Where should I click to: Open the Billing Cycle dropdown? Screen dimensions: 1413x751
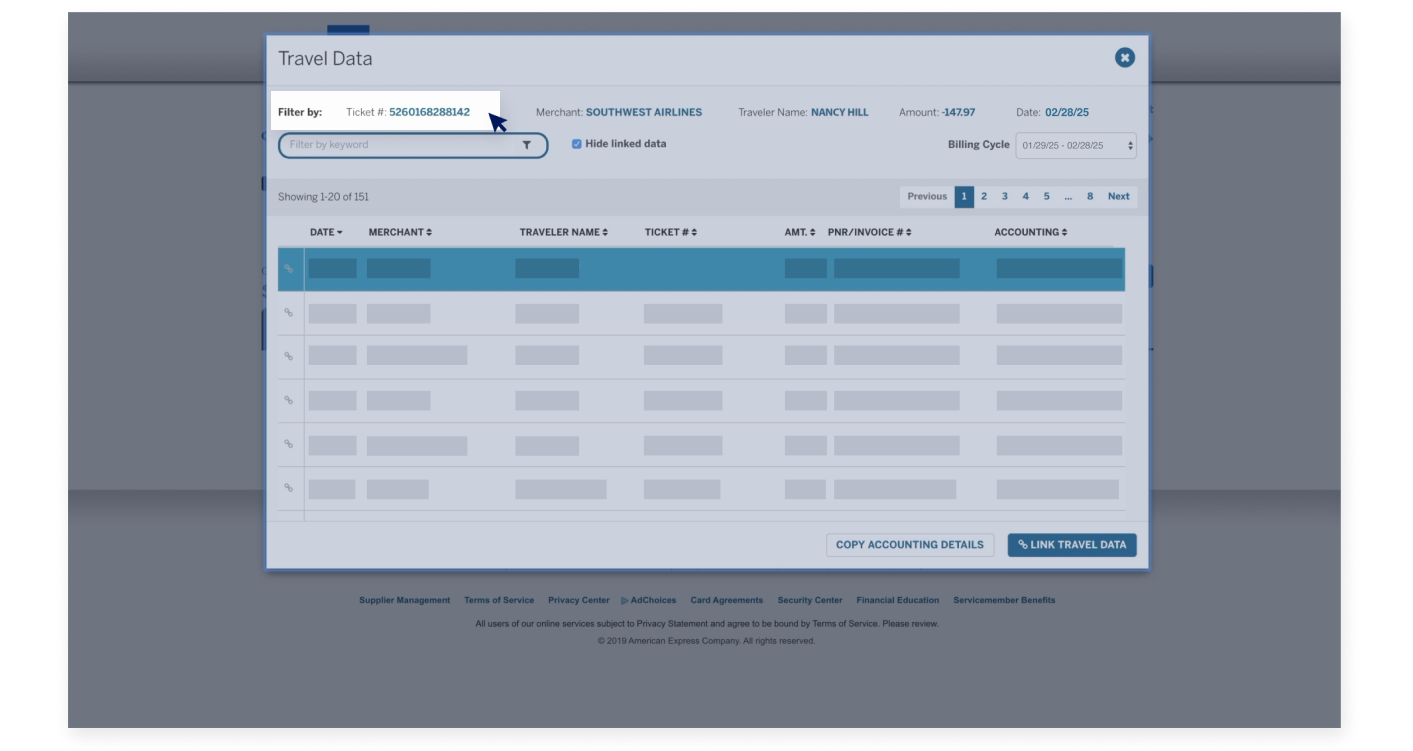(1075, 145)
